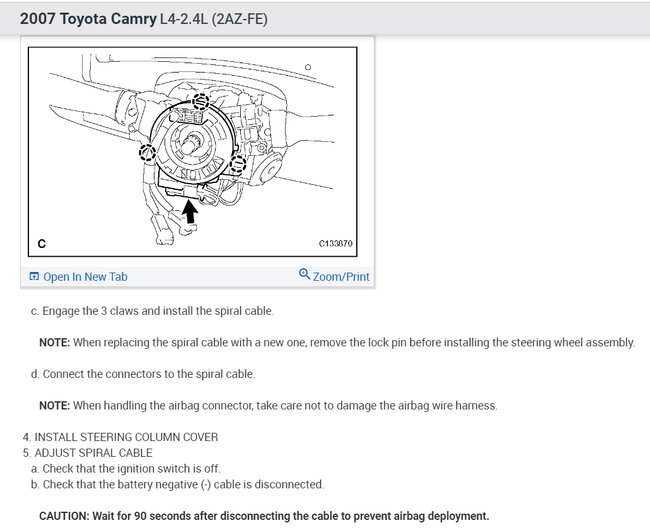Select NOTE about removing the lock pin
Viewport: 650px width, 530px height.
pyautogui.click(x=337, y=343)
